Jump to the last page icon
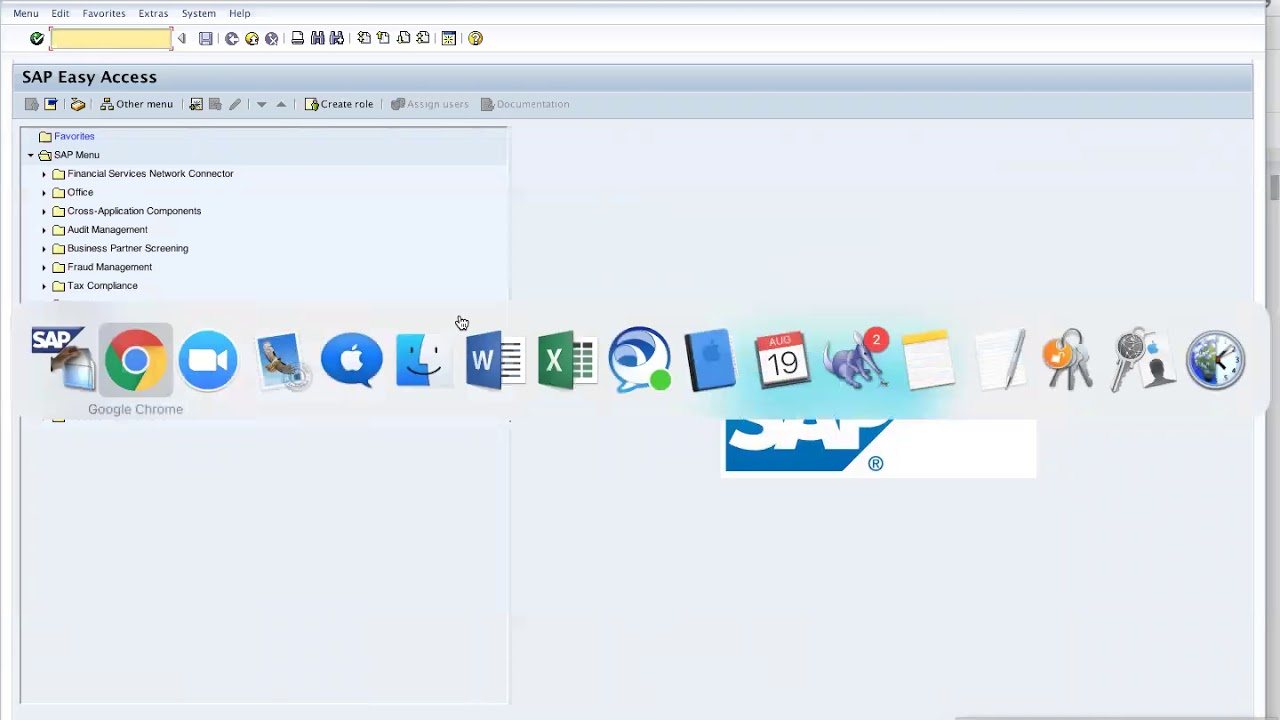 [x=423, y=38]
